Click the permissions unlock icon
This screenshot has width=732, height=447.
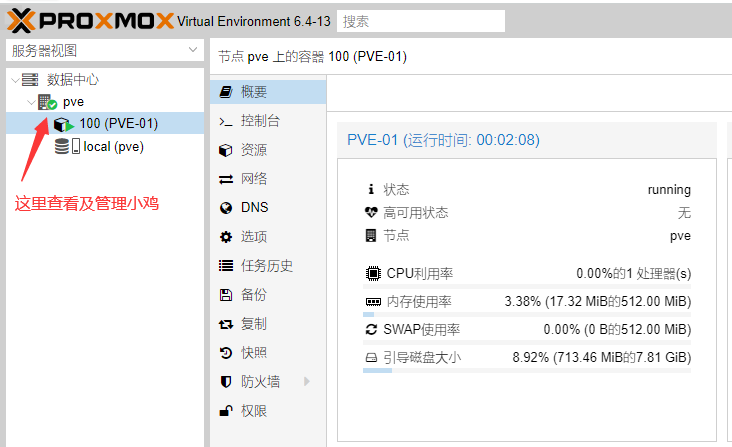pyautogui.click(x=225, y=411)
